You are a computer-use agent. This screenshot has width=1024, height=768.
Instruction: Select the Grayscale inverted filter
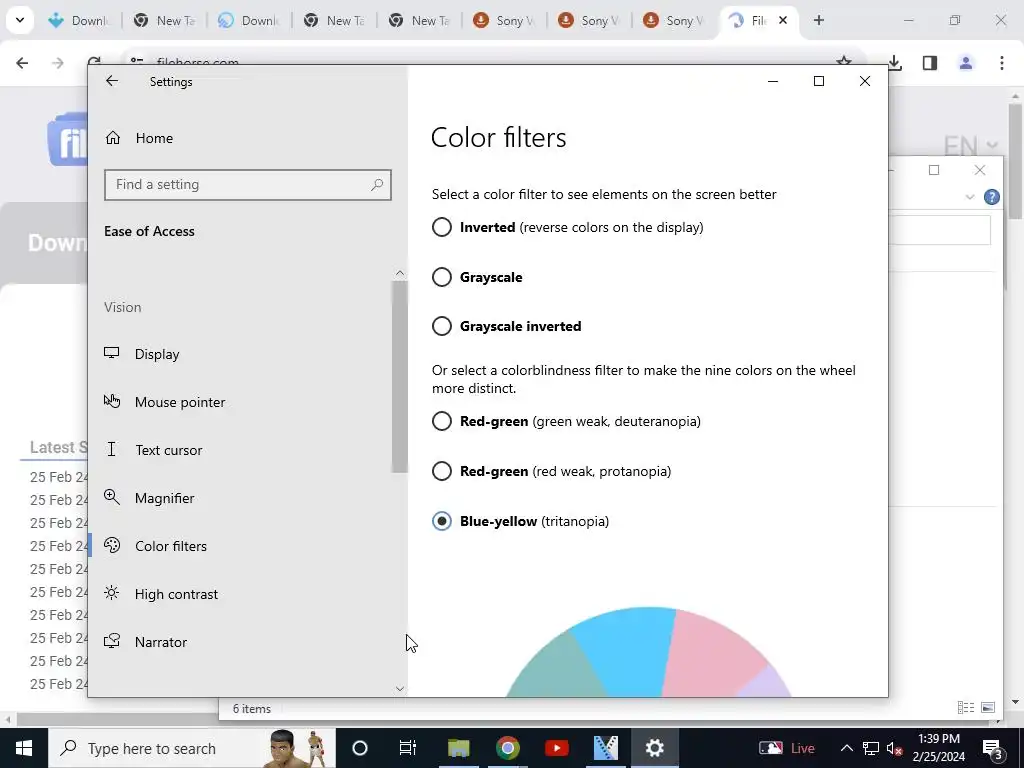pyautogui.click(x=441, y=326)
